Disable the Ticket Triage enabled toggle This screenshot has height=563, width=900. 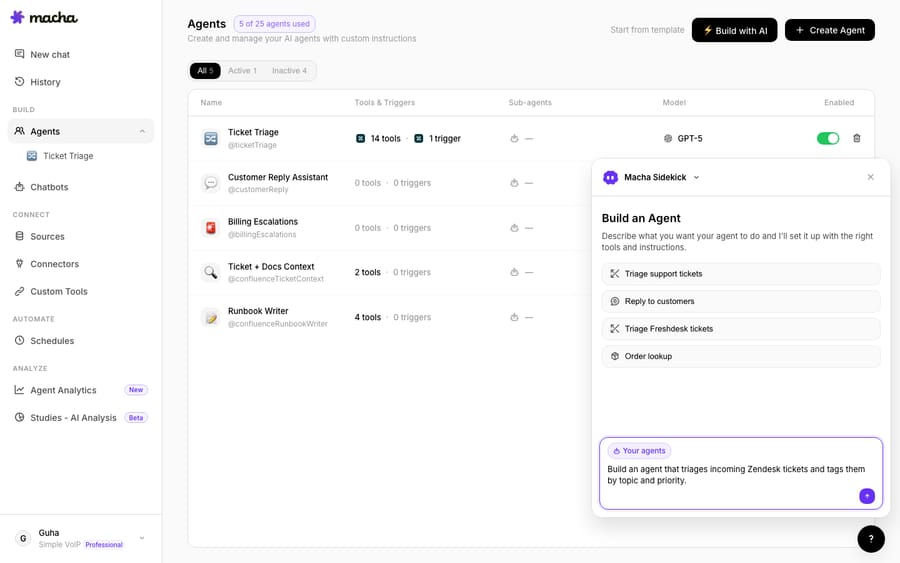(828, 138)
